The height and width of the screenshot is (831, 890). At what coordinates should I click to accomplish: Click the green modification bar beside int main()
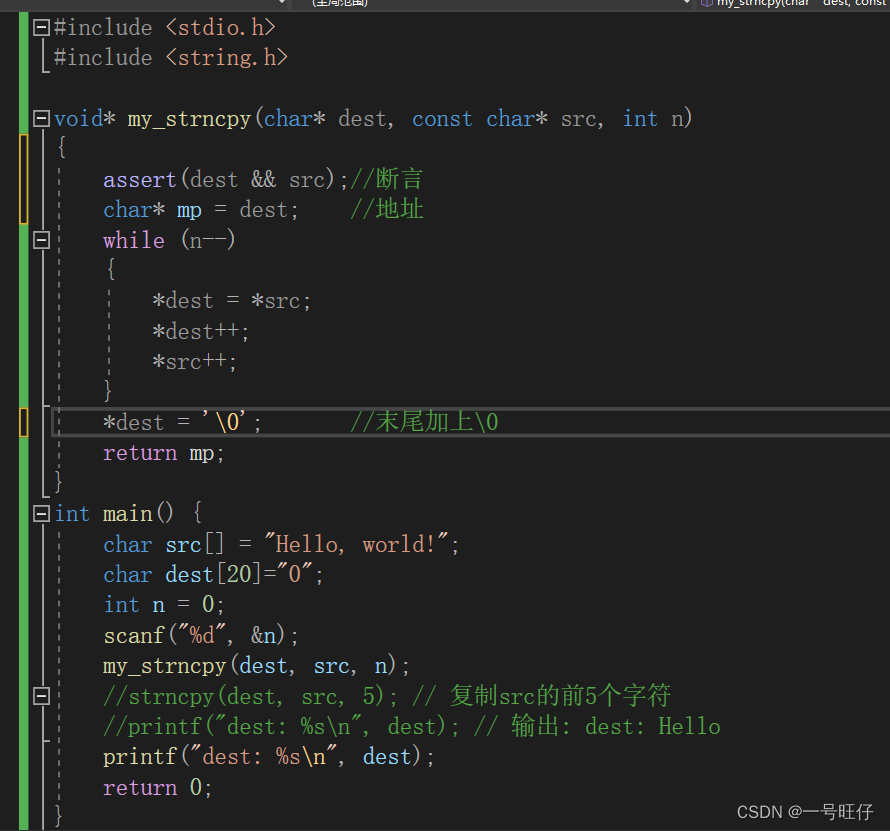point(22,513)
